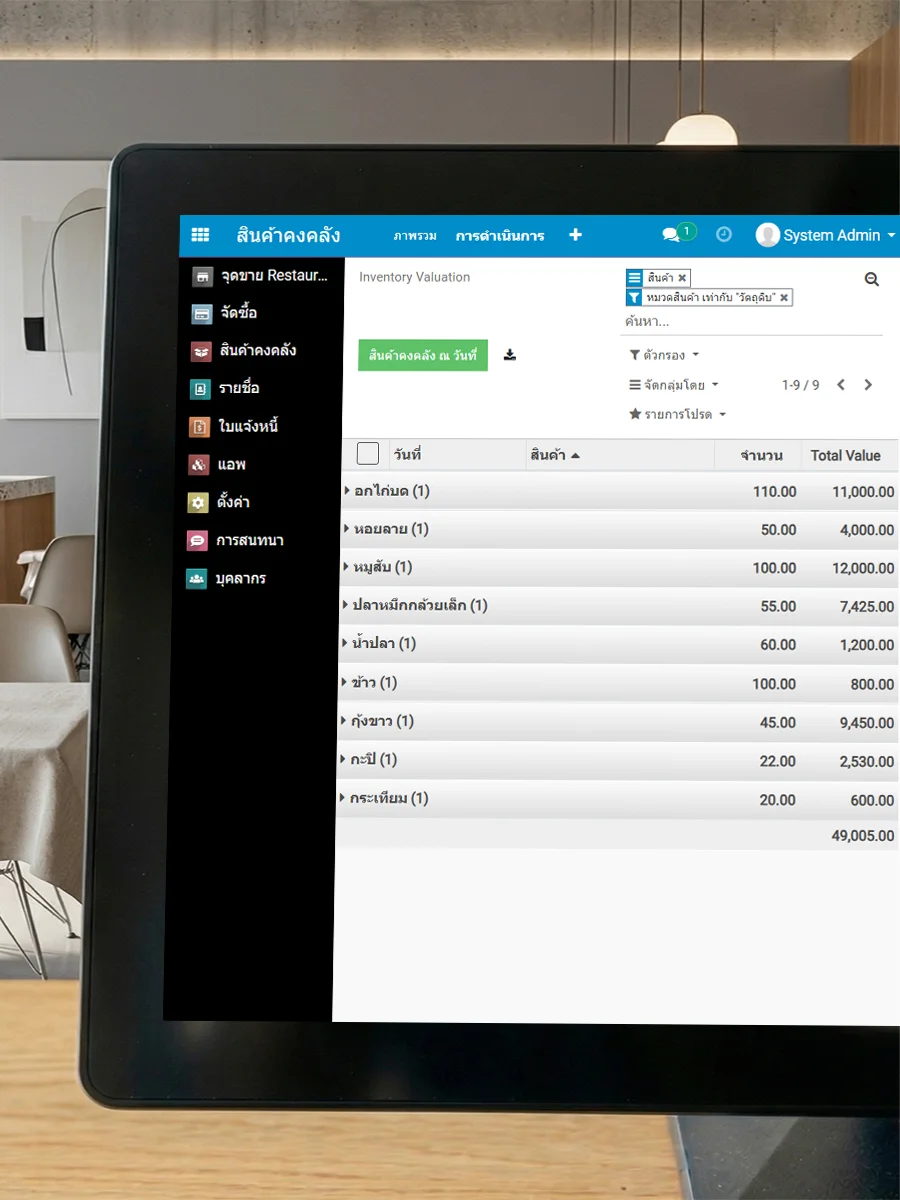Open the จัดกลุ่มโดย group-by dropdown
Viewport: 900px width, 1200px height.
click(673, 385)
